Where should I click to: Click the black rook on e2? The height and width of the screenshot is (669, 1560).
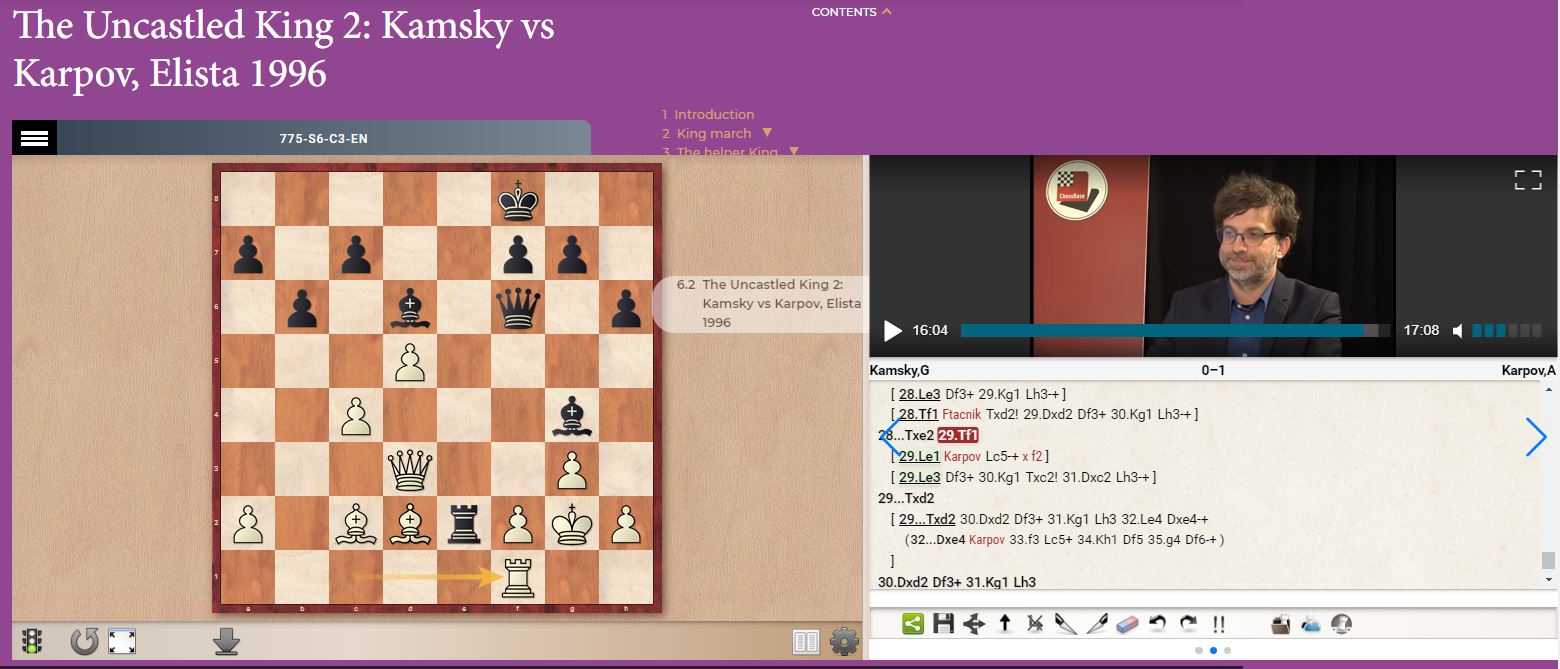464,524
